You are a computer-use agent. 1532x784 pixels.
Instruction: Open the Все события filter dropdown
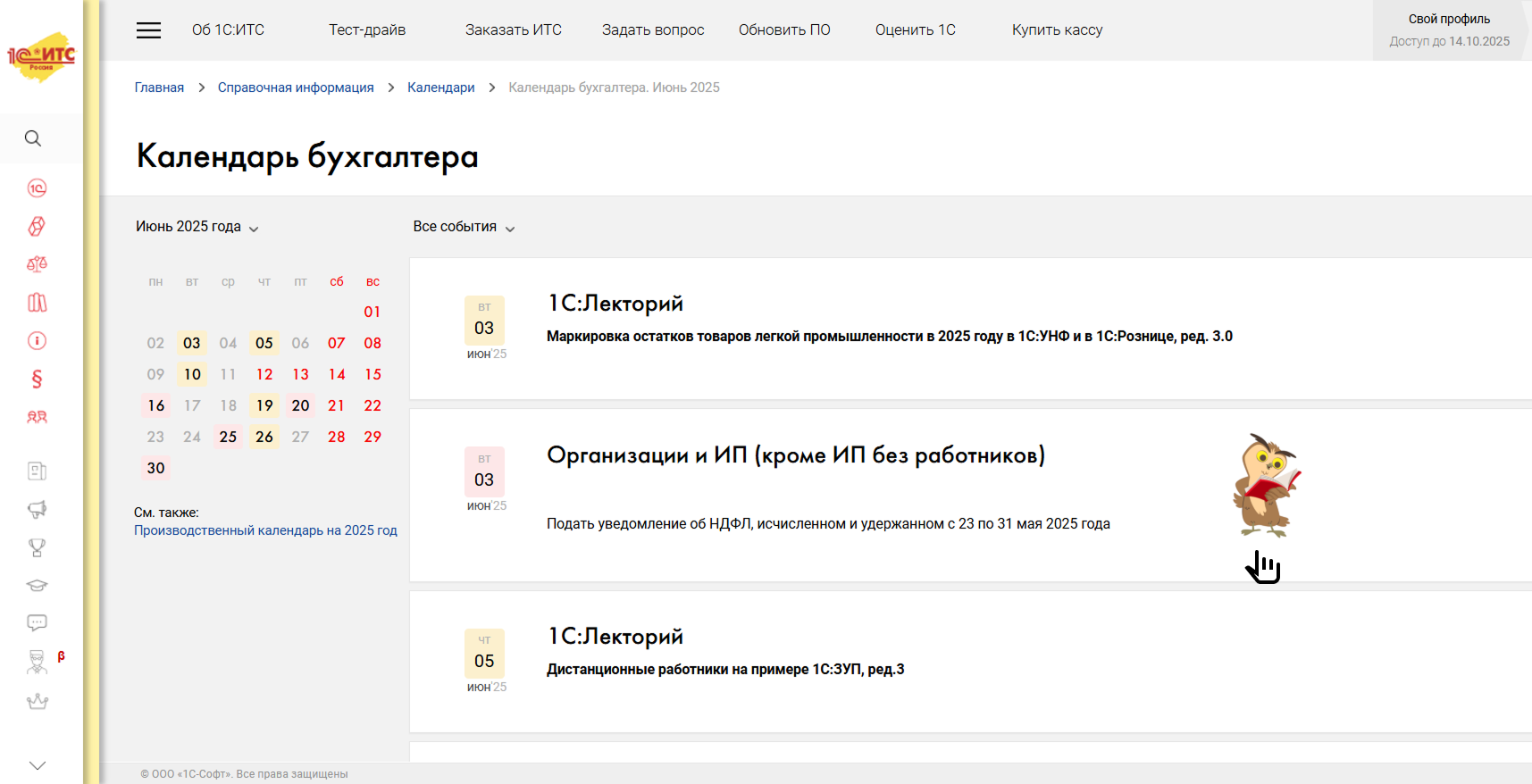point(464,227)
